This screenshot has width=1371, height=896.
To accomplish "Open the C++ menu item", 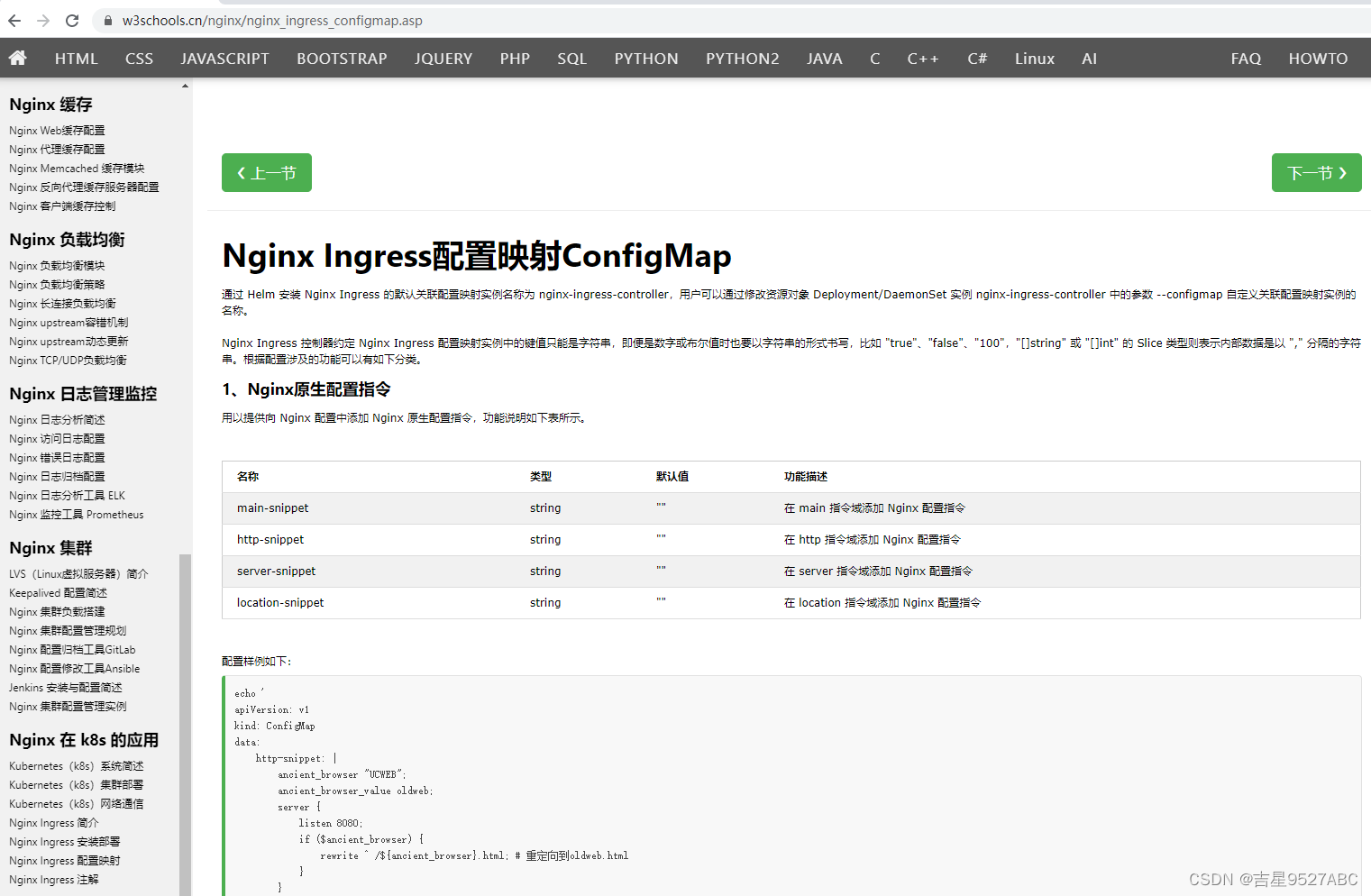I will tap(923, 59).
